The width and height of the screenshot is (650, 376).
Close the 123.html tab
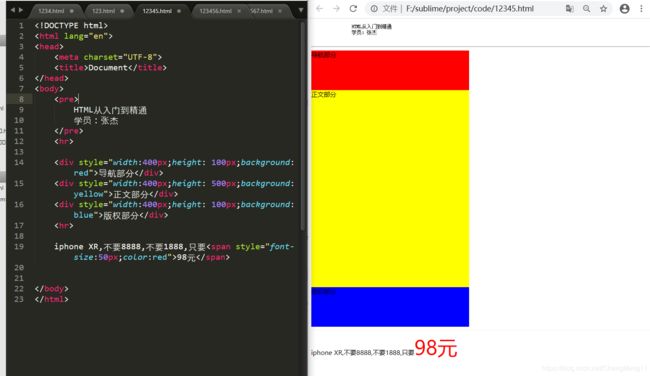tap(122, 11)
